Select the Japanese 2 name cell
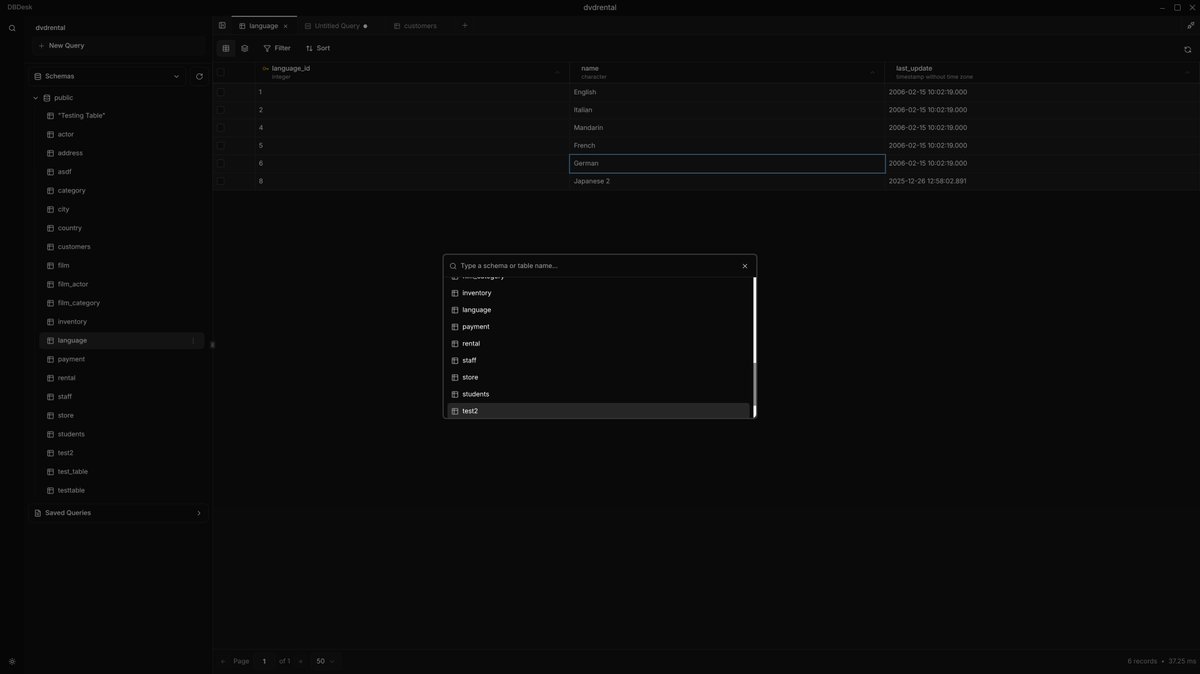The width and height of the screenshot is (1200, 674). [x=727, y=181]
